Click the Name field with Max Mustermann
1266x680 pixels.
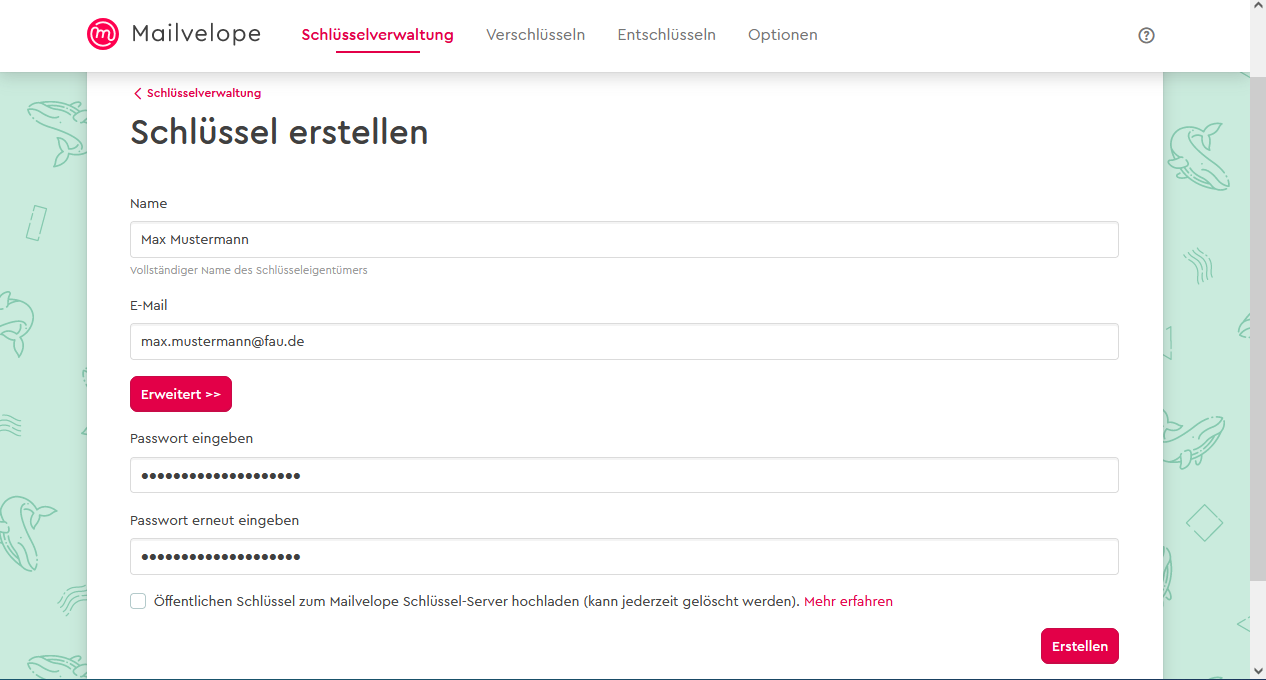tap(624, 240)
